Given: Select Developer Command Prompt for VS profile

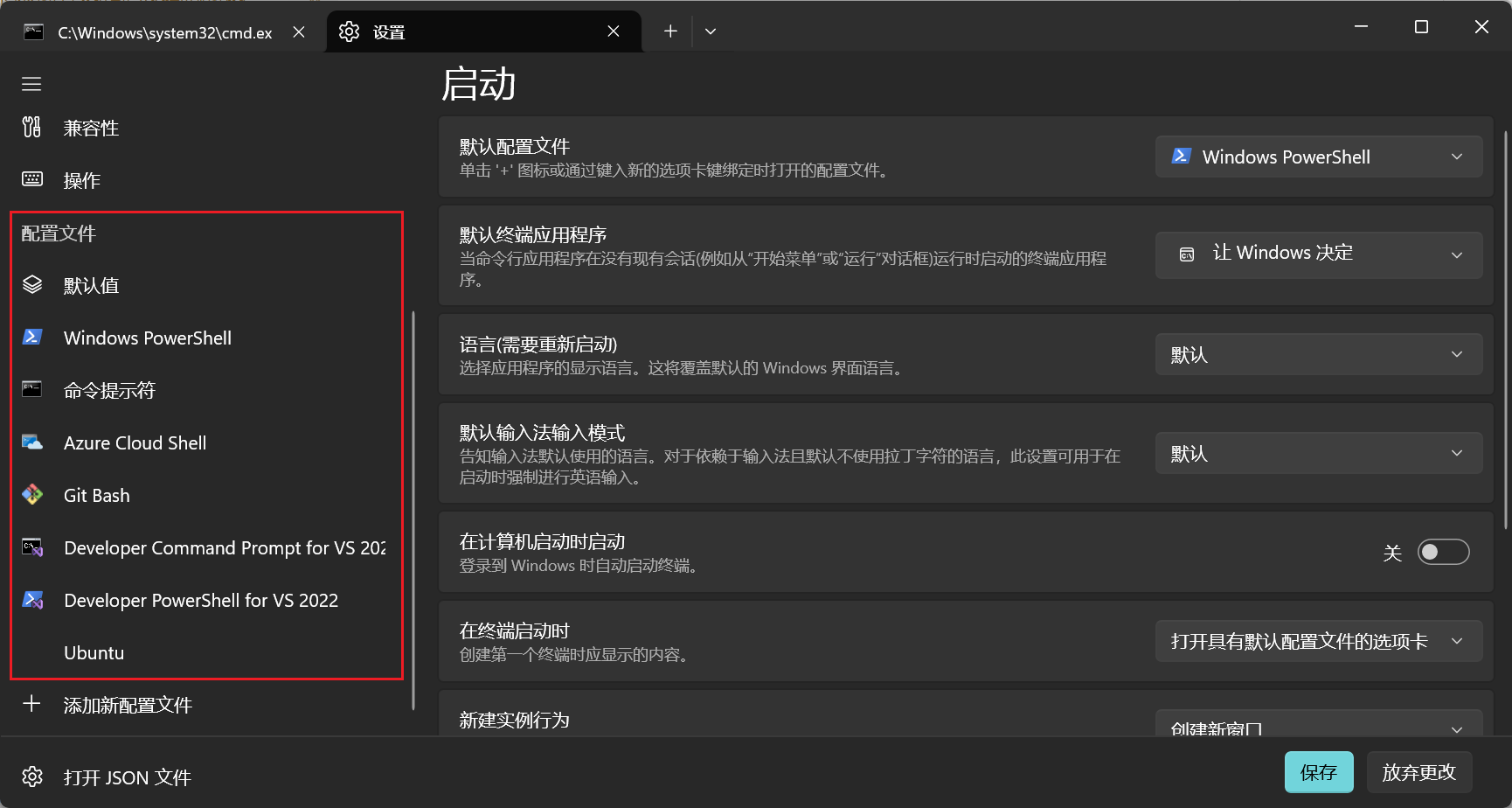Looking at the screenshot, I should pos(206,547).
